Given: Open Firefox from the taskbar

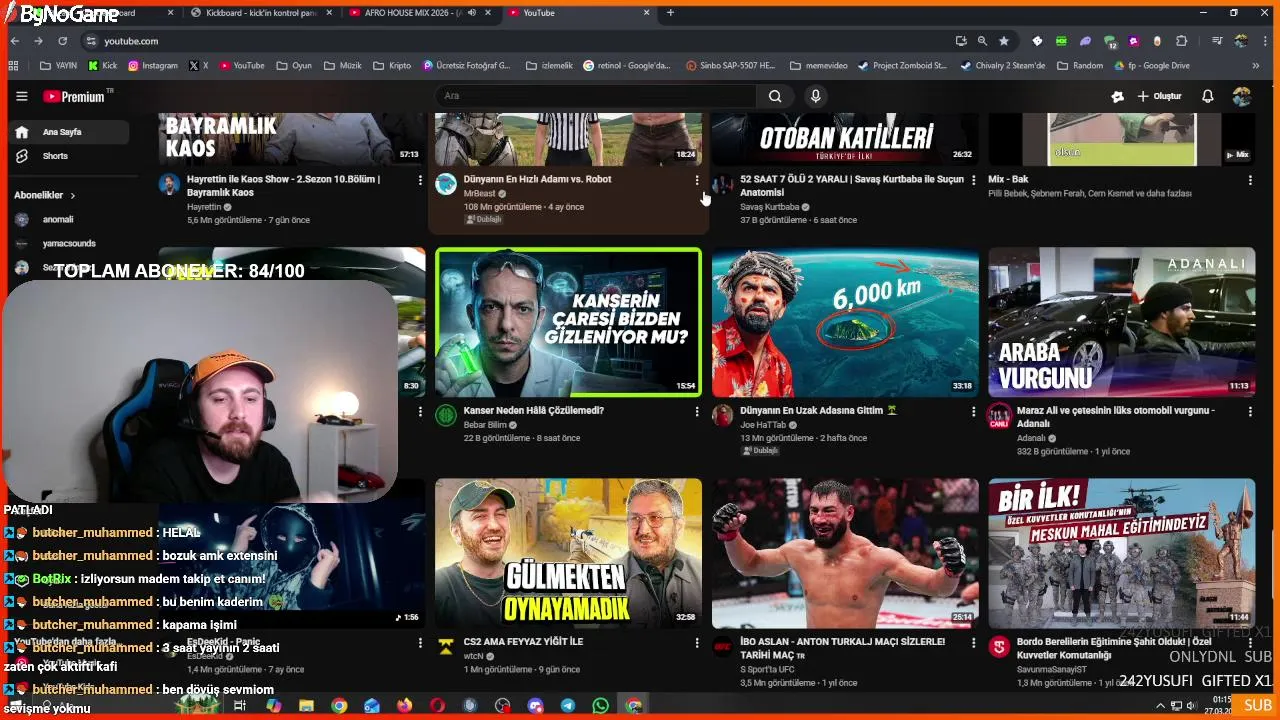Looking at the screenshot, I should pos(404,706).
